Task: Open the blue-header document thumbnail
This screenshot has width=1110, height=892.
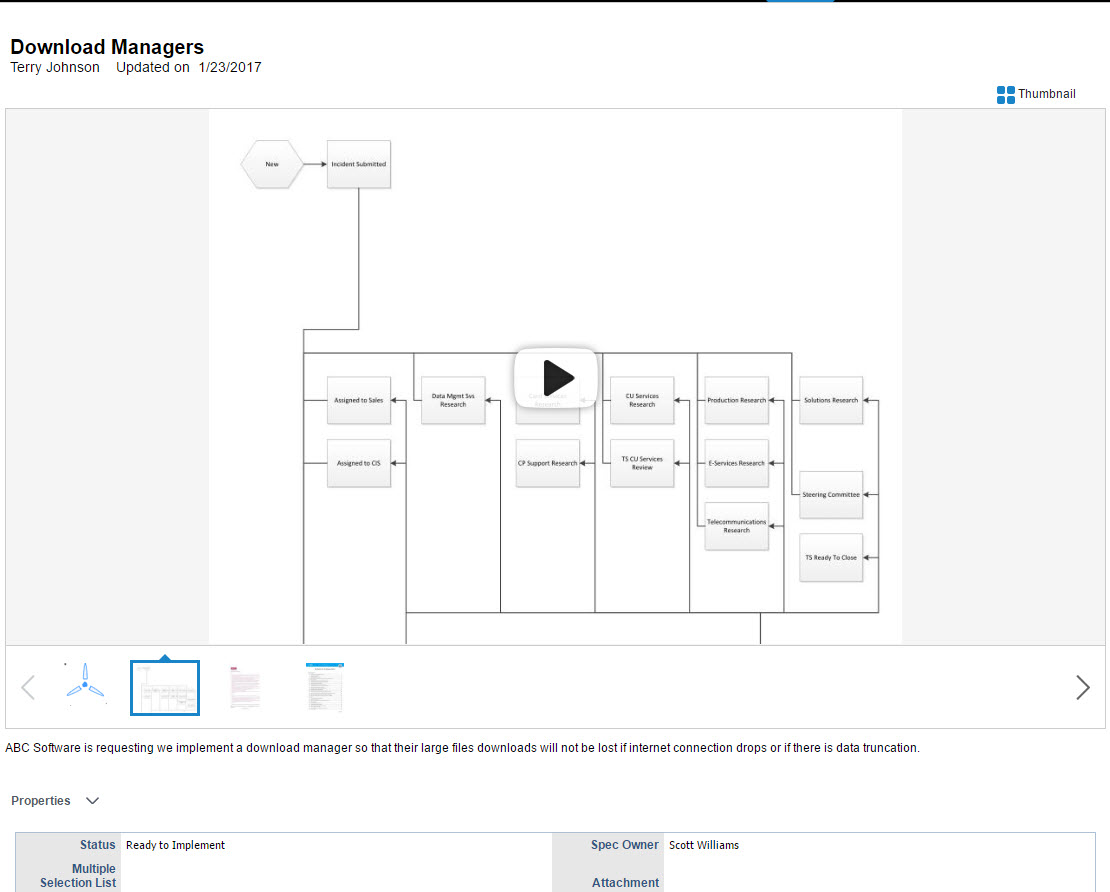Action: click(x=325, y=687)
